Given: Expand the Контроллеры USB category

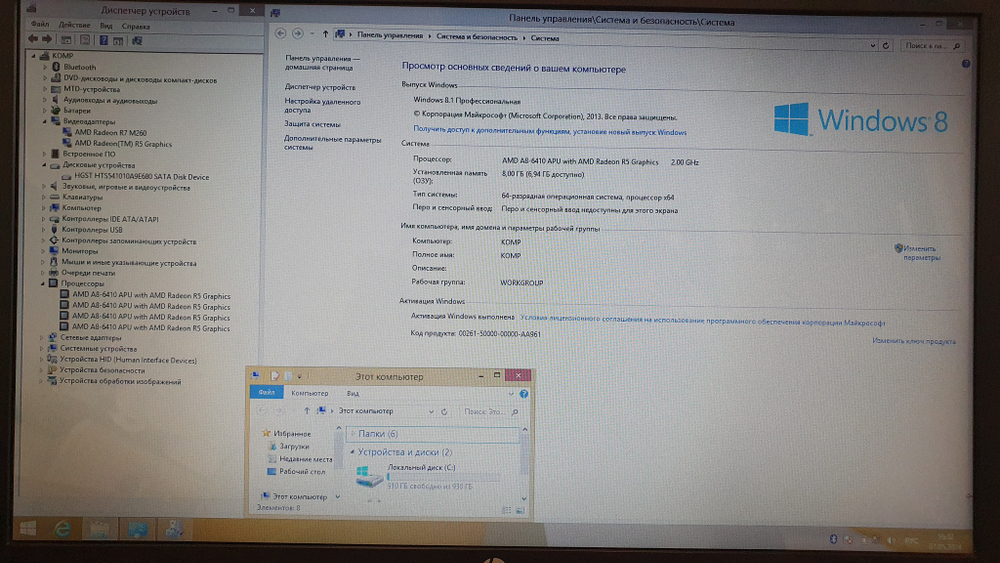Looking at the screenshot, I should (43, 230).
